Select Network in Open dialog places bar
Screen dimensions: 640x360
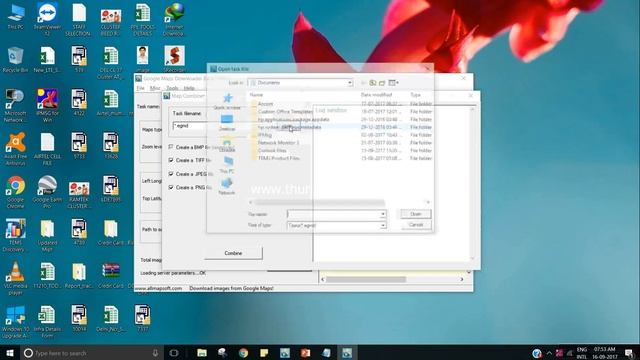[227, 187]
